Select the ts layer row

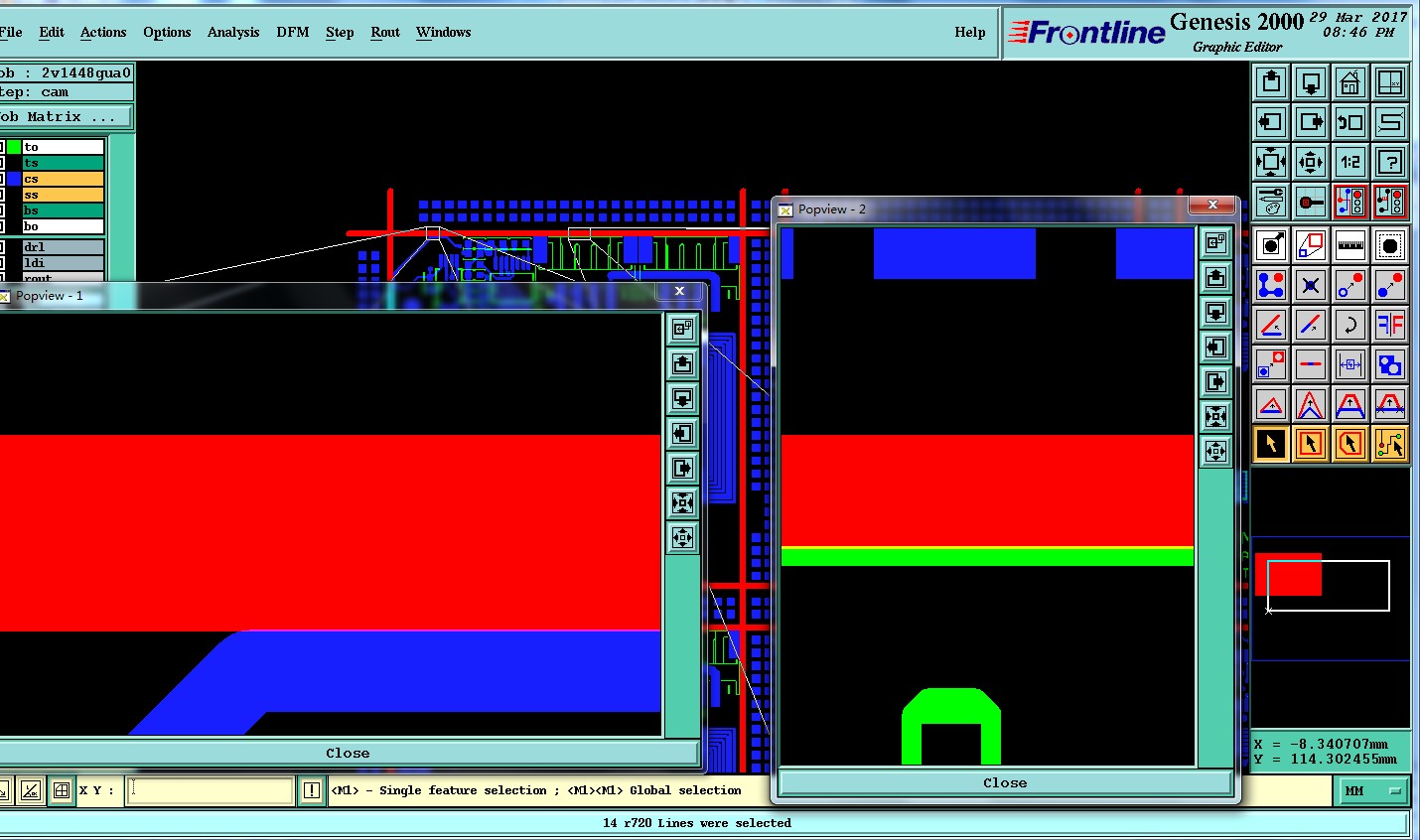64,163
